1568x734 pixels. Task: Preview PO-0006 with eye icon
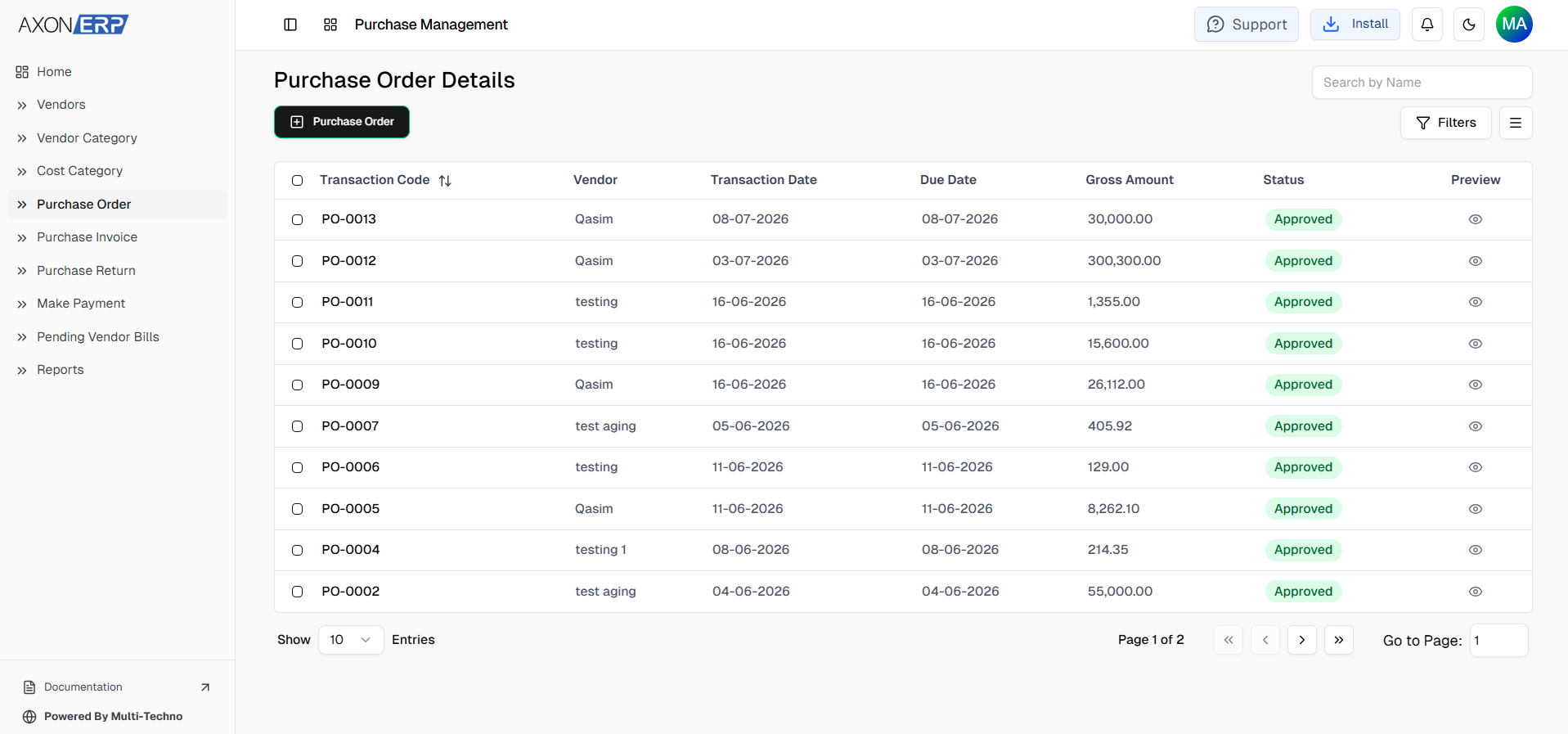coord(1476,467)
